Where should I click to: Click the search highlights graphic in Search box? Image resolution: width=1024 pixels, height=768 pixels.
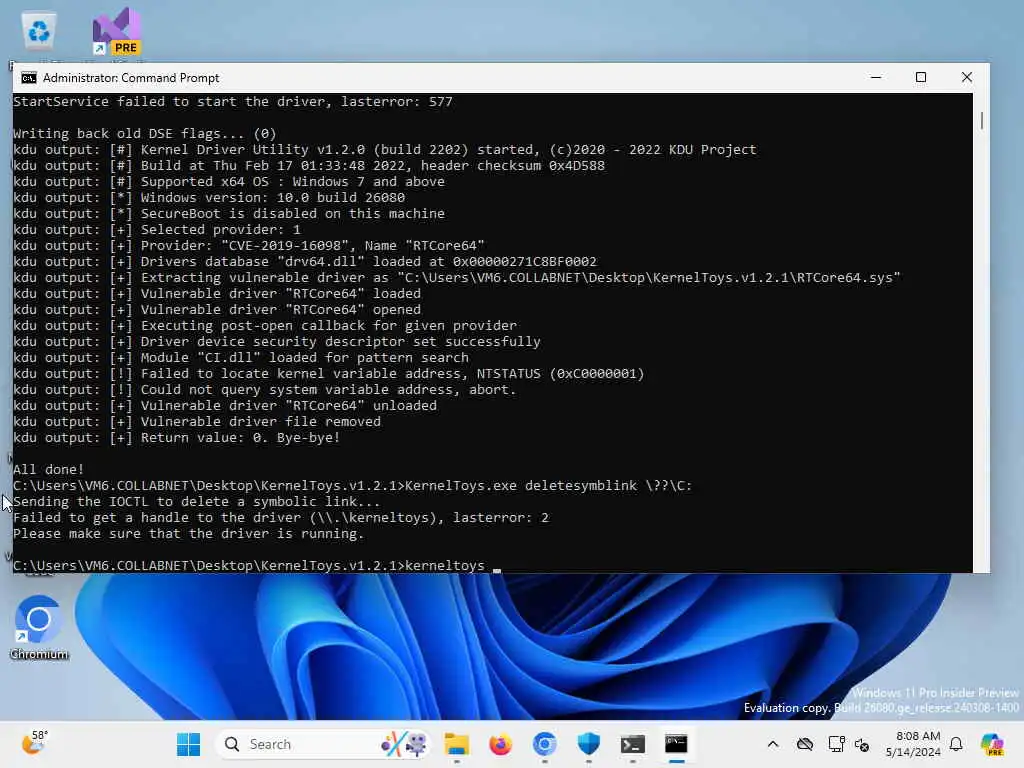pos(404,744)
